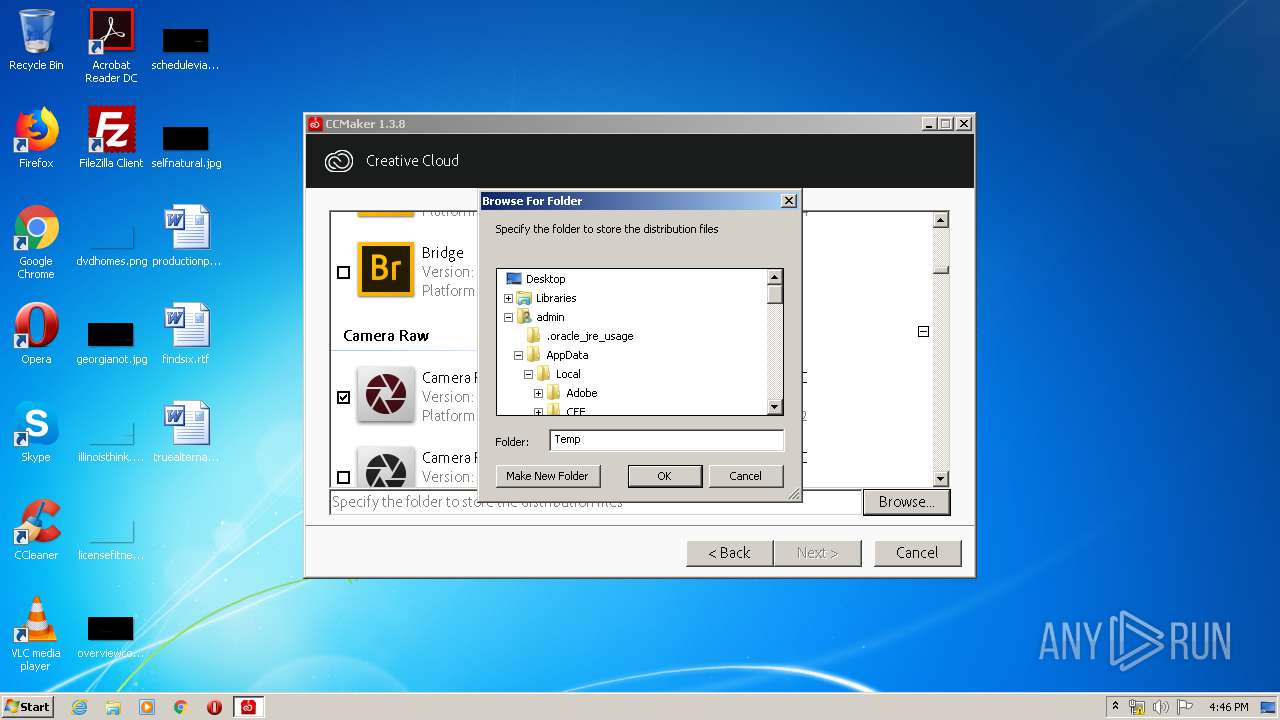Screen dimensions: 1280x720
Task: Click the Browse... button in CCMaker
Action: (x=906, y=502)
